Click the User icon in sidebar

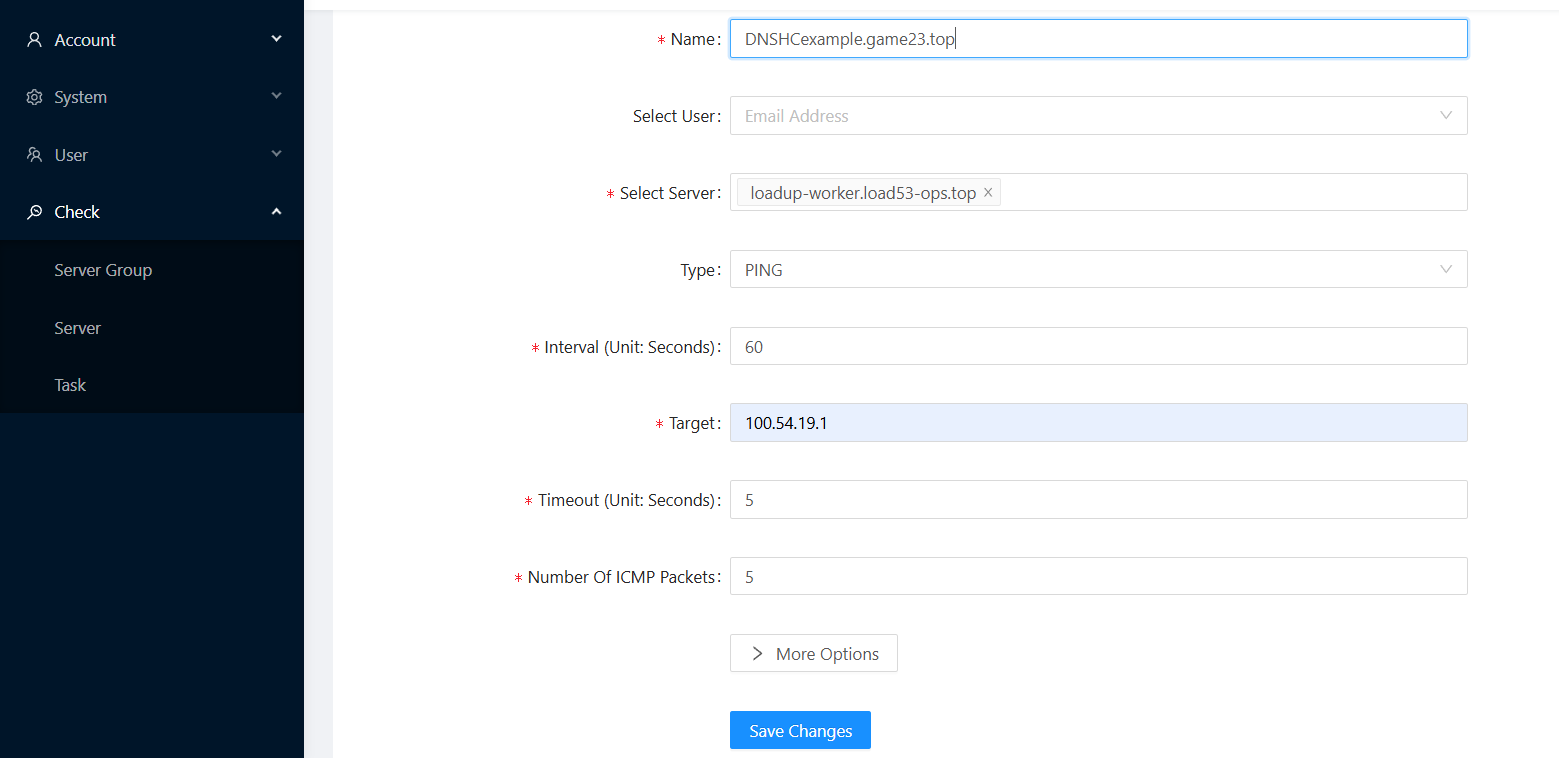[x=35, y=155]
